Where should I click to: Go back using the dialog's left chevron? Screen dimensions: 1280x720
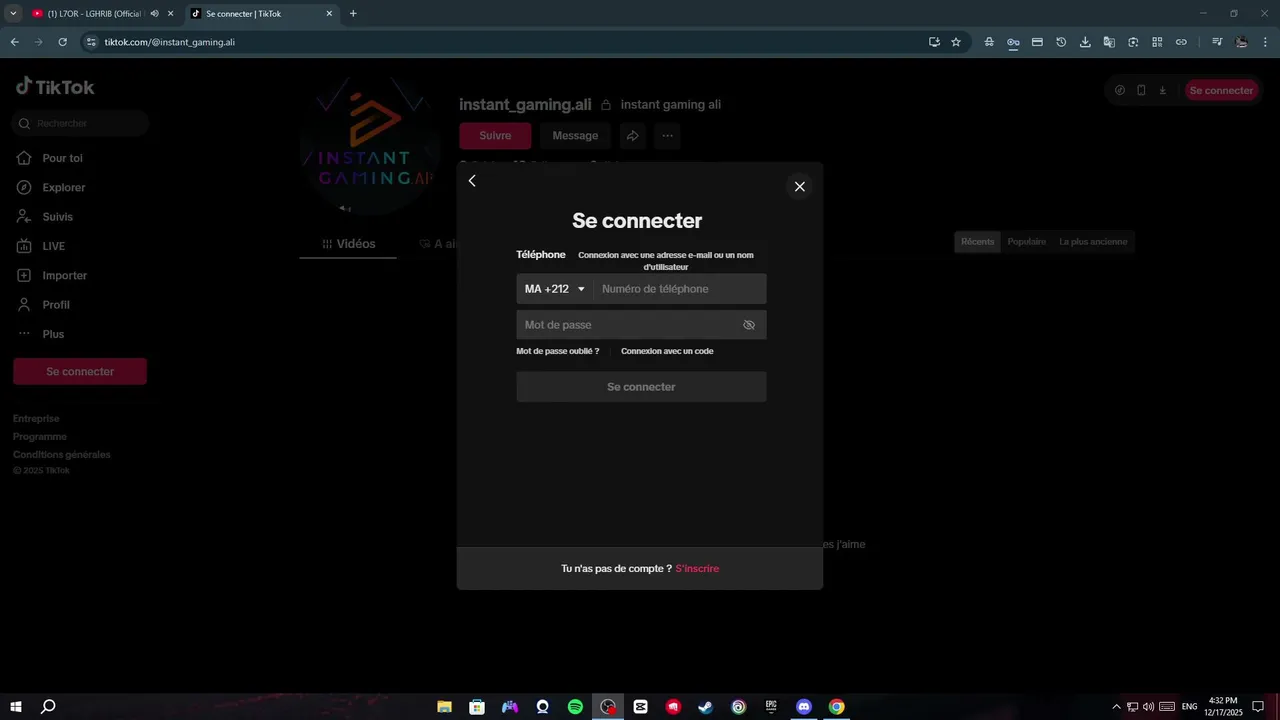(472, 181)
